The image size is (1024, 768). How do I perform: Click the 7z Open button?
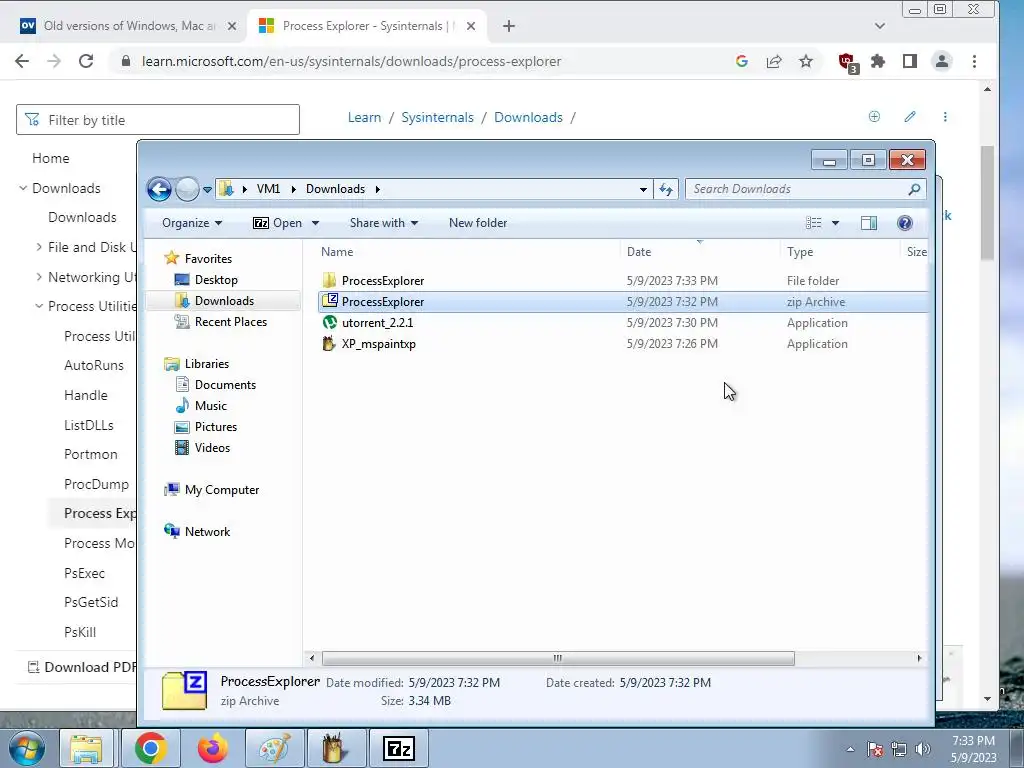[278, 223]
